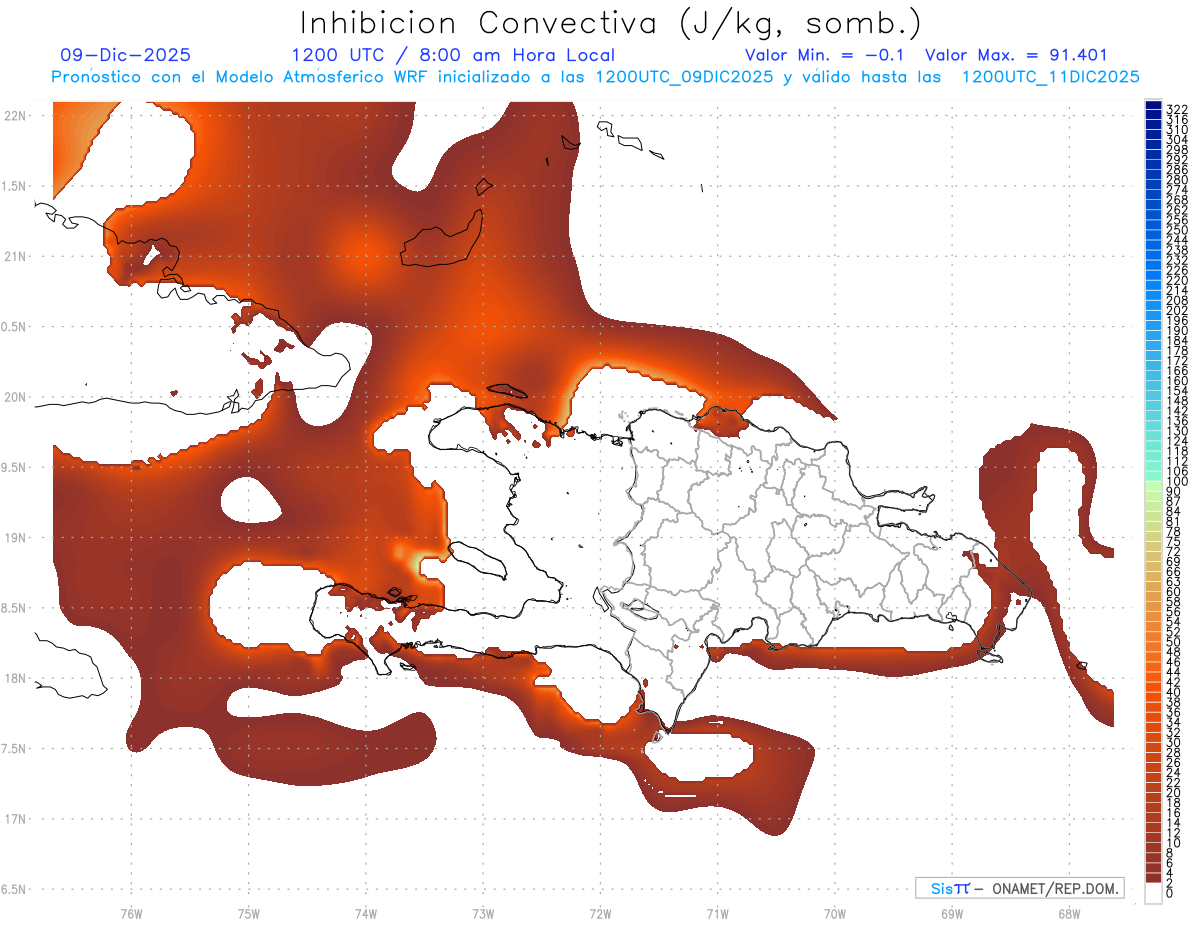Viewport: 1200px width, 927px height.
Task: Click the "ONAMET/REP.DOM." credit text
Action: pos(1056,889)
